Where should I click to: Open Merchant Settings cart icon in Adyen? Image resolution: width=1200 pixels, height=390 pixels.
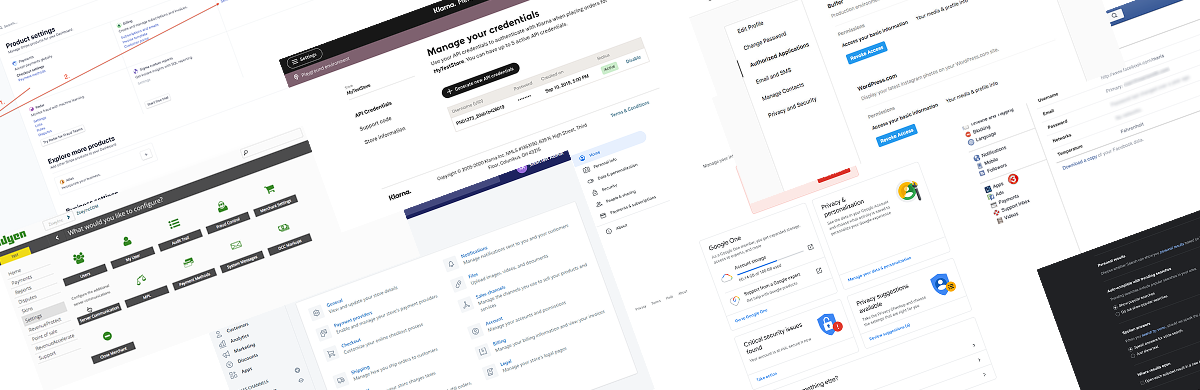pyautogui.click(x=269, y=188)
